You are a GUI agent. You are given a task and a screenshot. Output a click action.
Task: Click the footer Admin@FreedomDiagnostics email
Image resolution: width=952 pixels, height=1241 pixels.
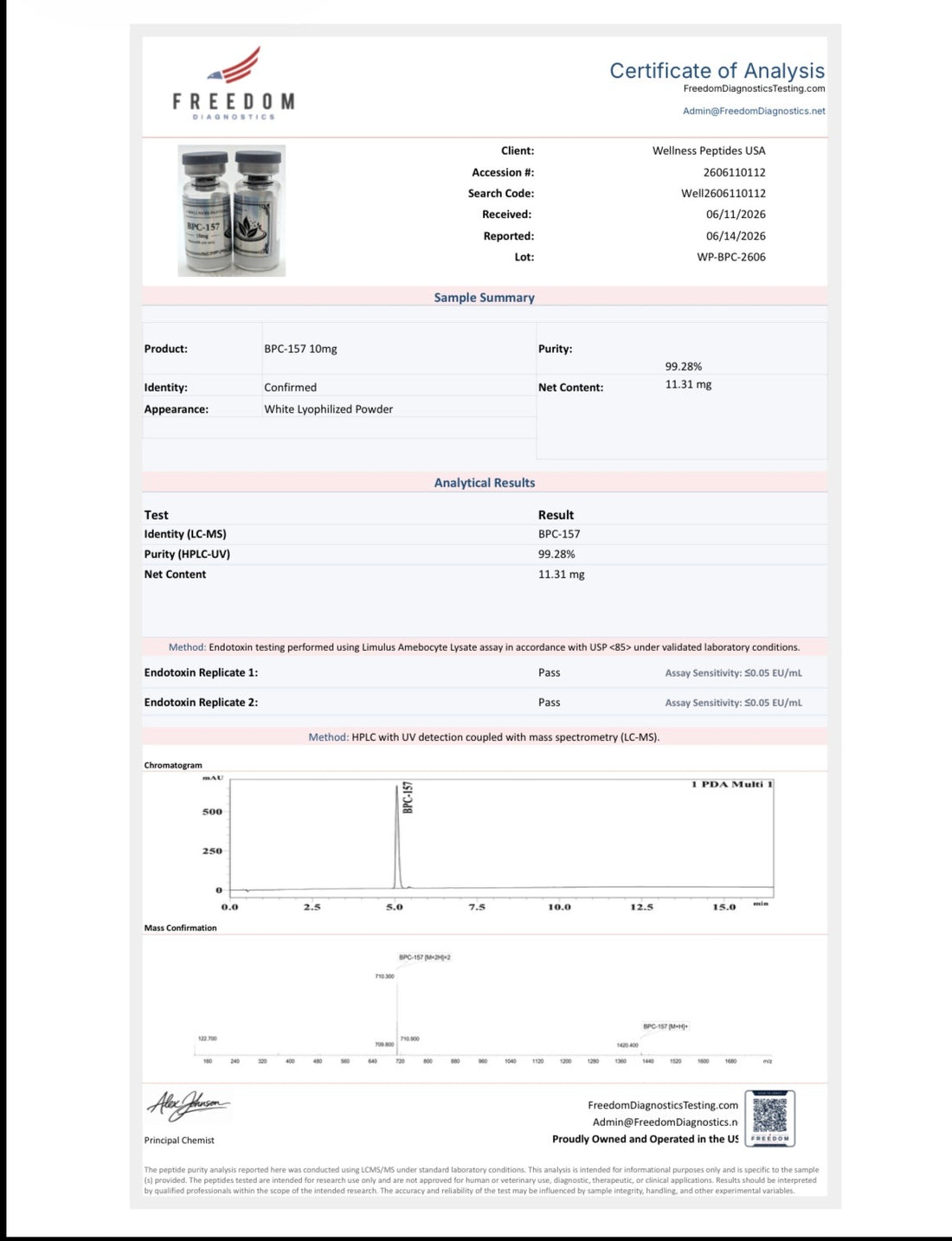point(665,1122)
